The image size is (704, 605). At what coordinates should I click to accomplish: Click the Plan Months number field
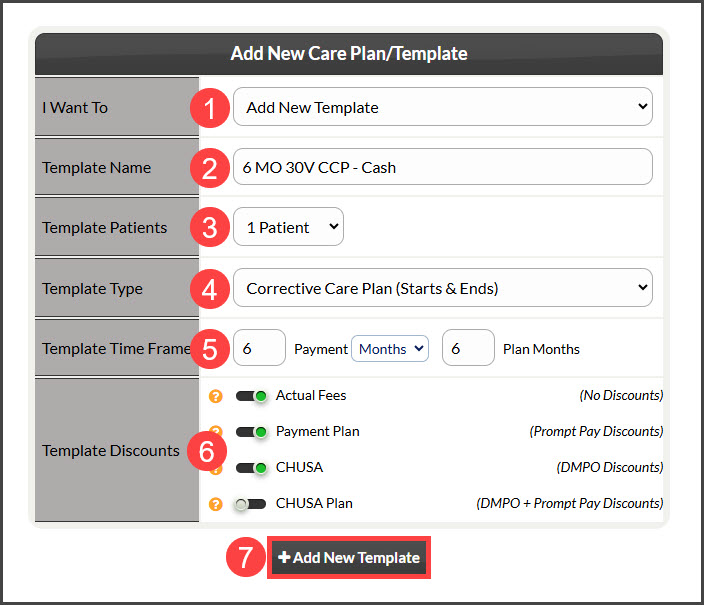468,348
